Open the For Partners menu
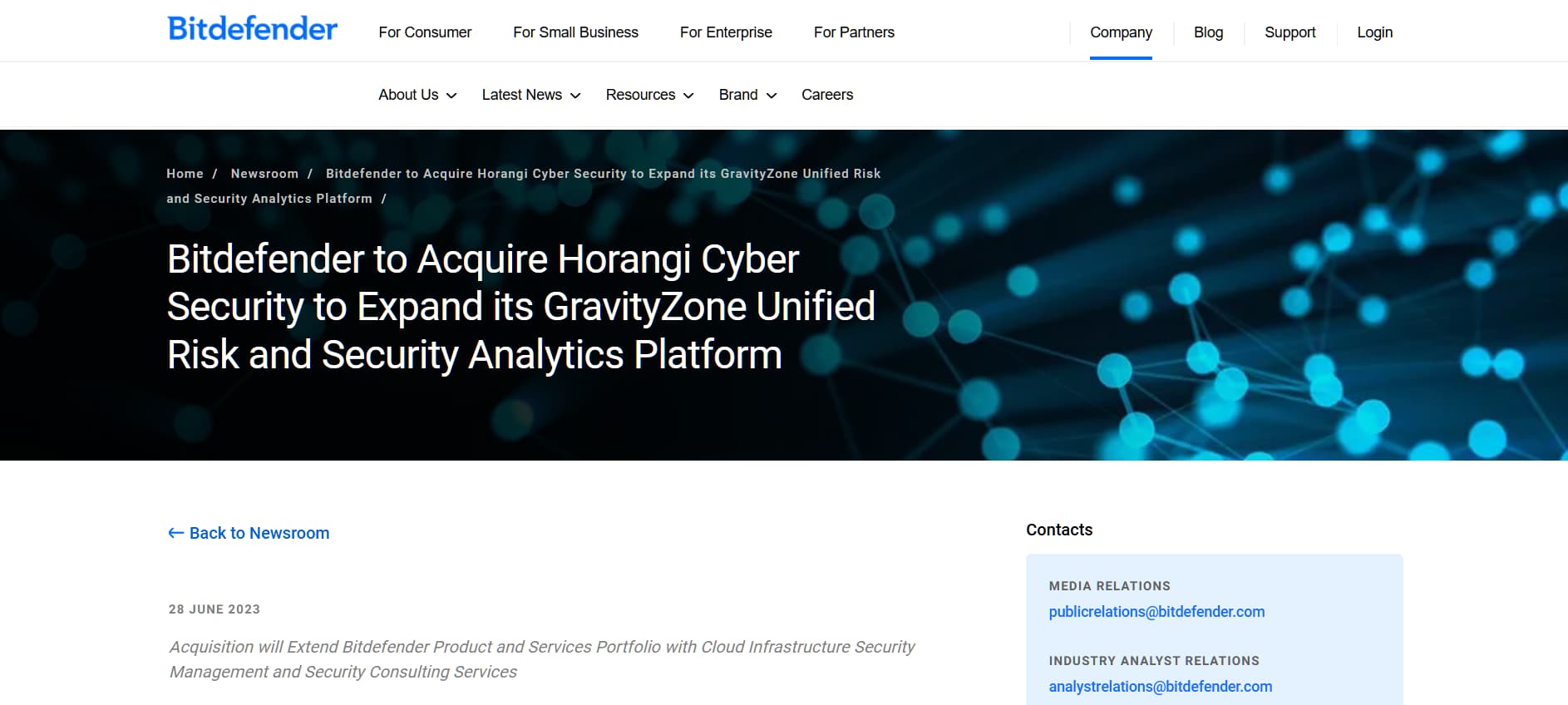The image size is (1568, 705). pyautogui.click(x=854, y=32)
